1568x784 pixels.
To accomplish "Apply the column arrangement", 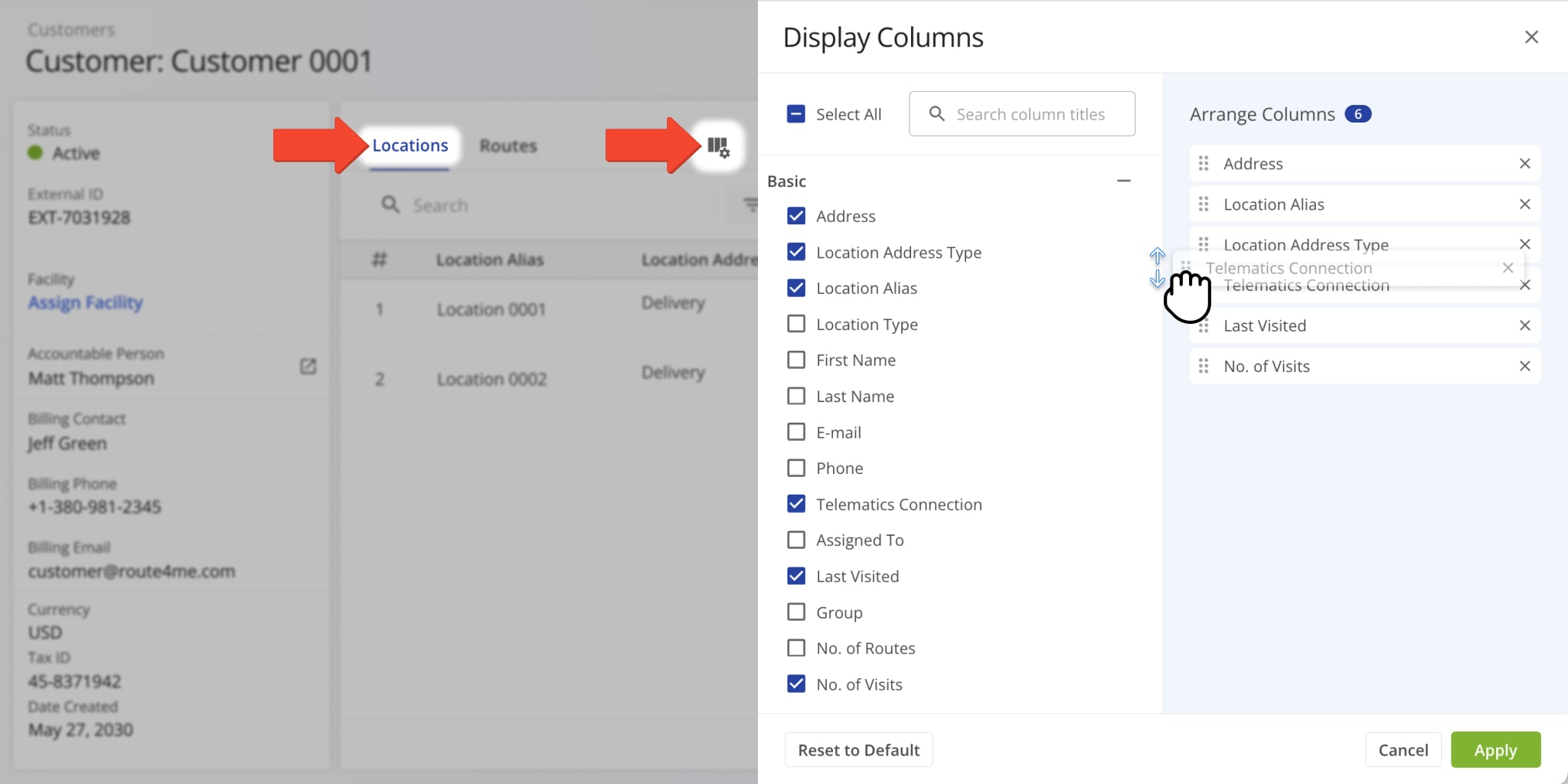I will click(1495, 750).
